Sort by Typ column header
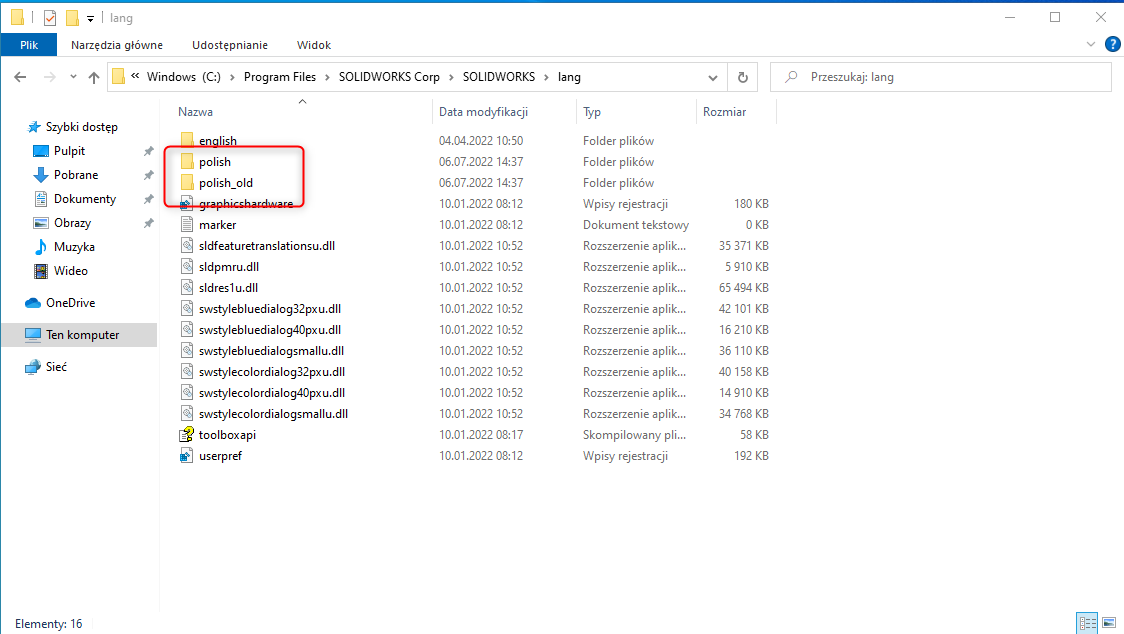The image size is (1124, 634). click(x=591, y=112)
